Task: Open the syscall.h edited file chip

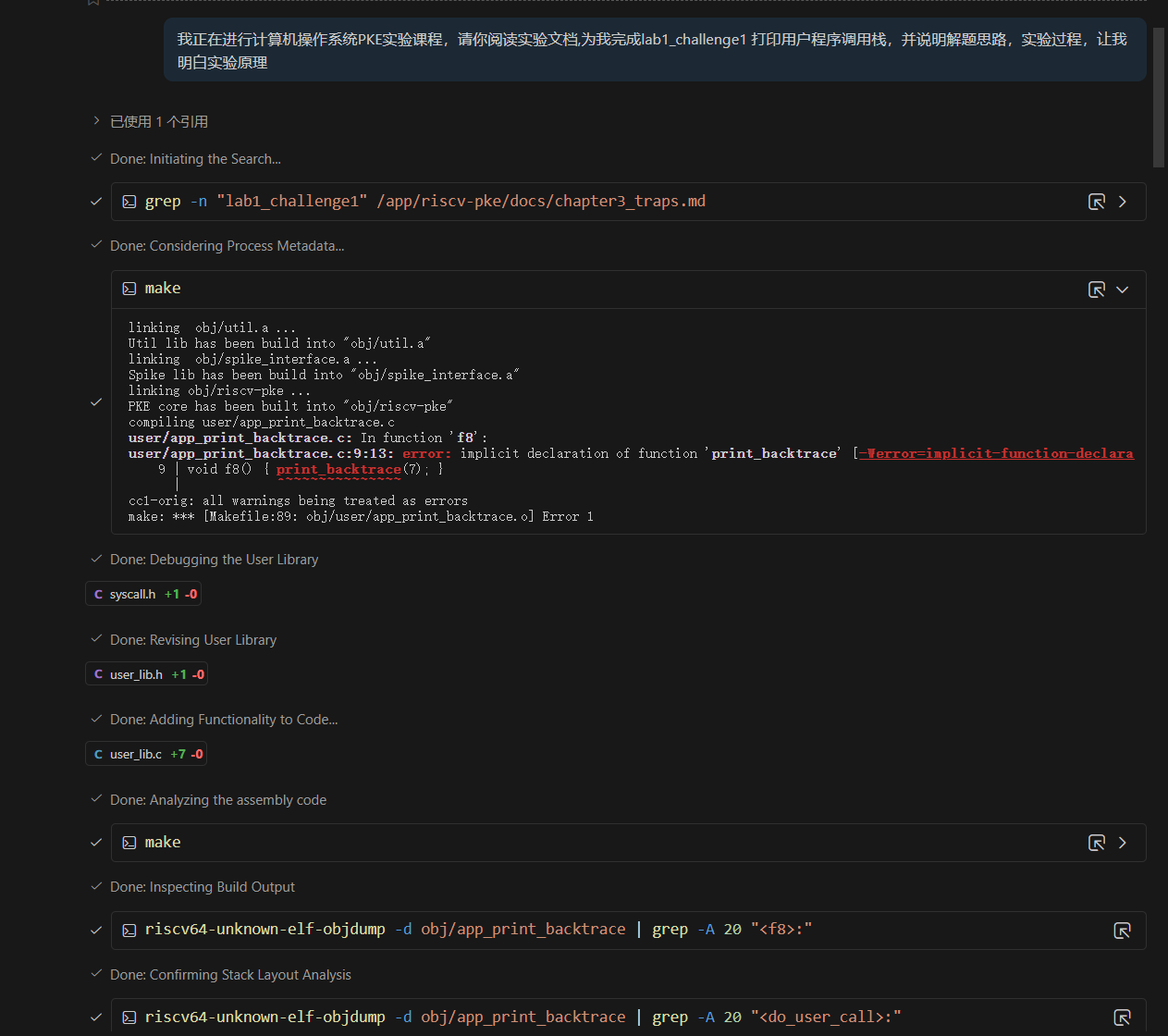Action: 143,594
